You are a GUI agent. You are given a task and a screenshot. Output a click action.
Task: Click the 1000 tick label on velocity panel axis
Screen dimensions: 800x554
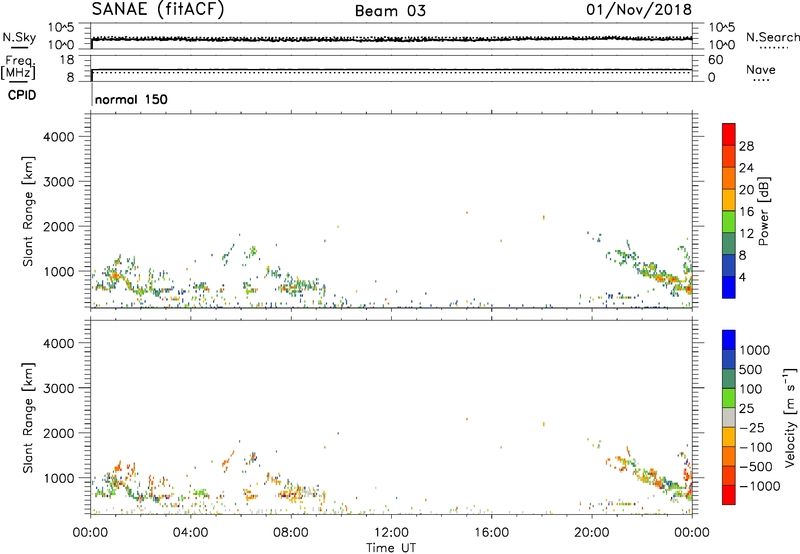[x=59, y=478]
